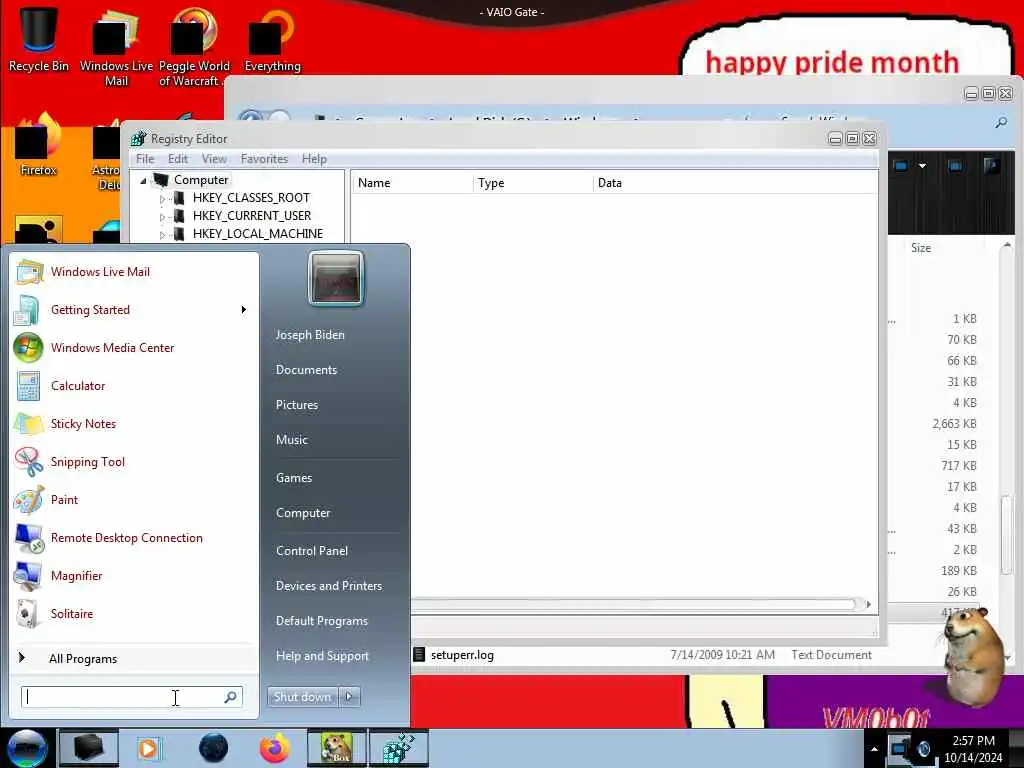Open Devices and Printers
This screenshot has height=768, width=1024.
pyautogui.click(x=328, y=586)
